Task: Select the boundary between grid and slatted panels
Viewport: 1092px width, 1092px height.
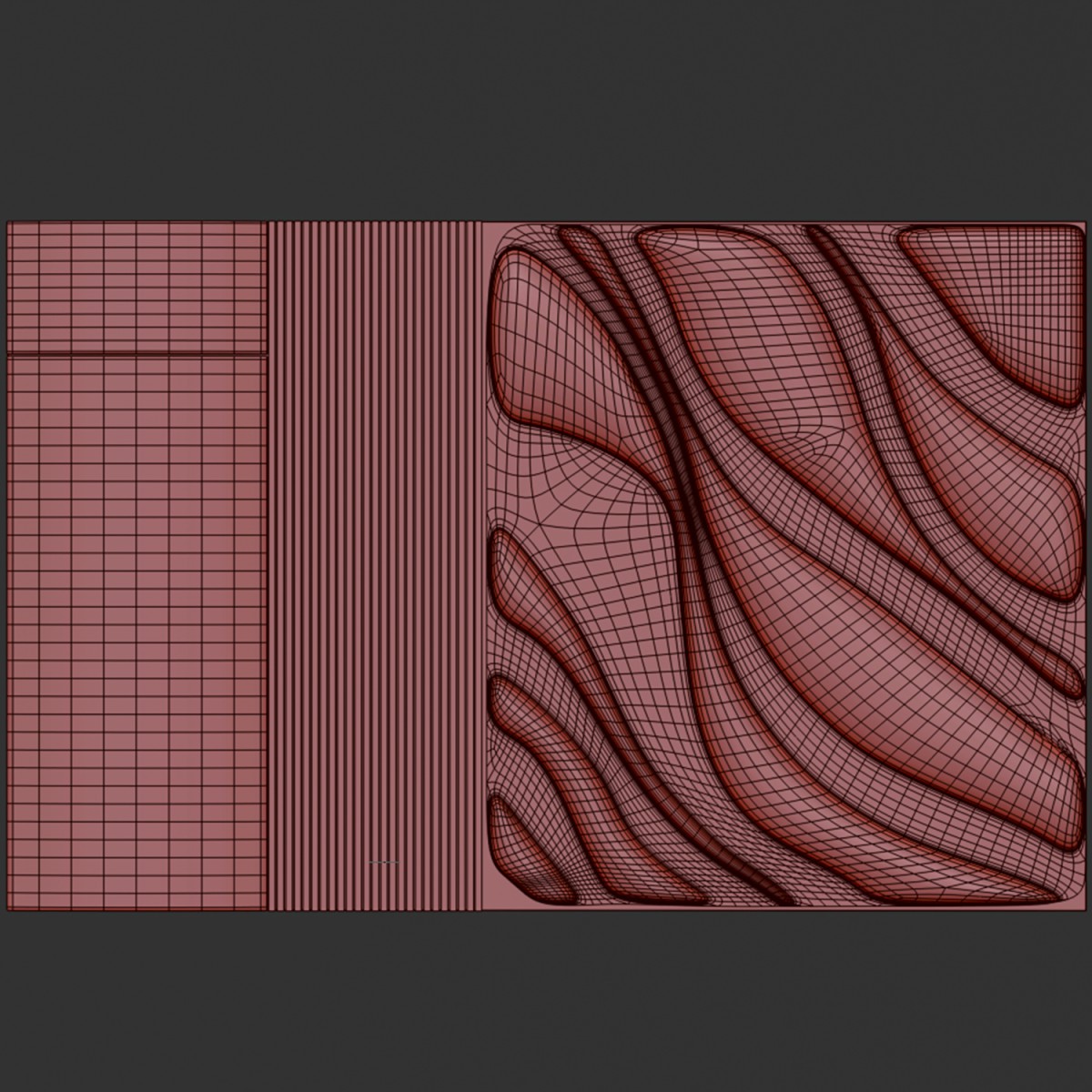Action: pos(268,564)
